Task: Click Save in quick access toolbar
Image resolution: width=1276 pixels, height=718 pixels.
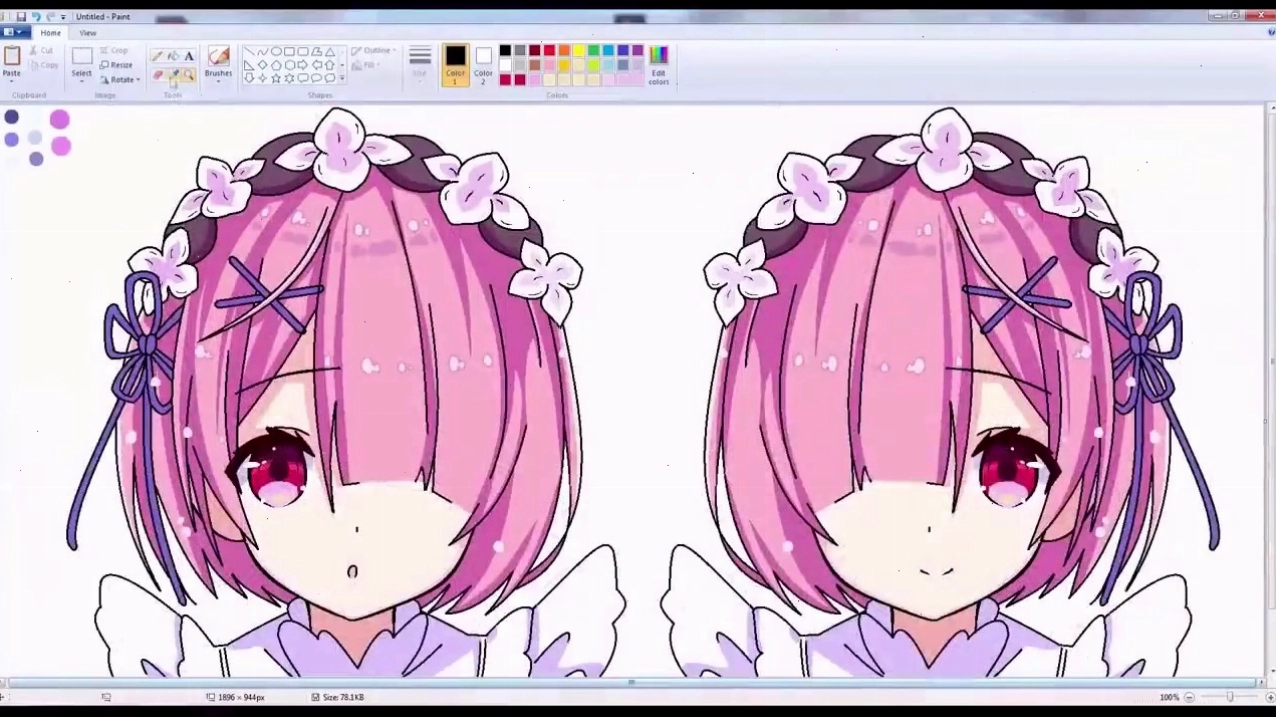Action: pyautogui.click(x=21, y=17)
